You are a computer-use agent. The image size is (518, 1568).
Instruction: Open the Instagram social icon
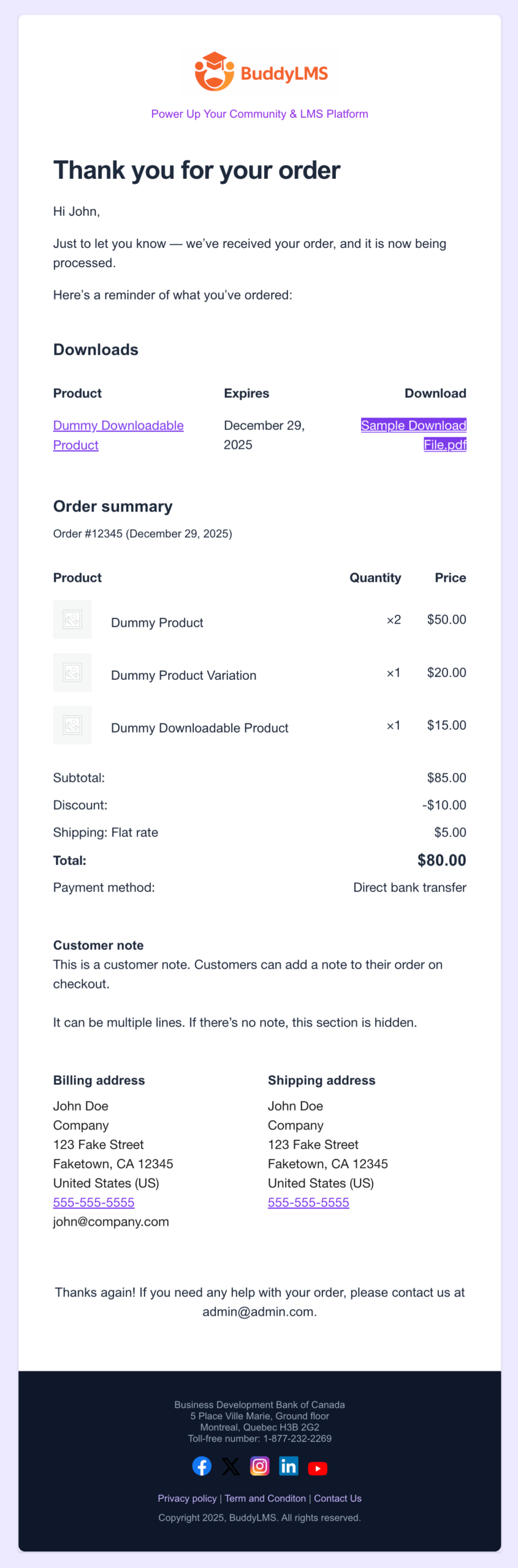tap(260, 1466)
